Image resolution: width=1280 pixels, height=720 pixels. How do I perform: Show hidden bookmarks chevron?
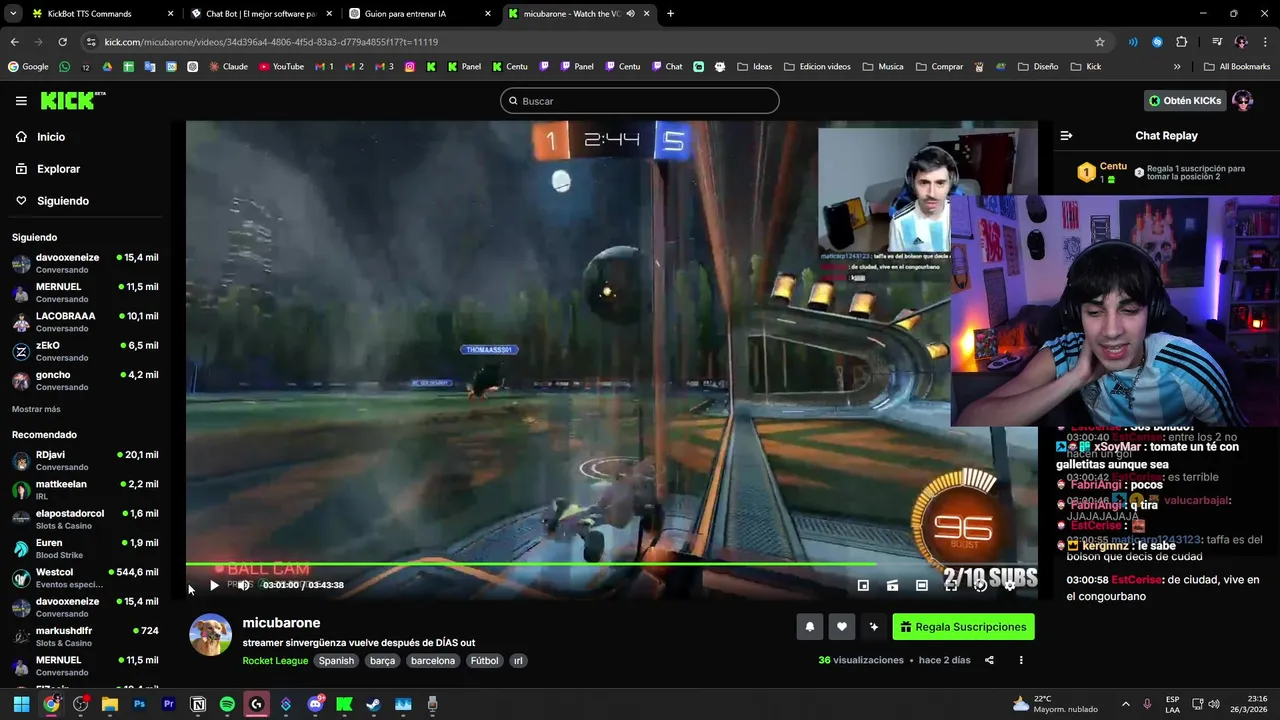1177,67
